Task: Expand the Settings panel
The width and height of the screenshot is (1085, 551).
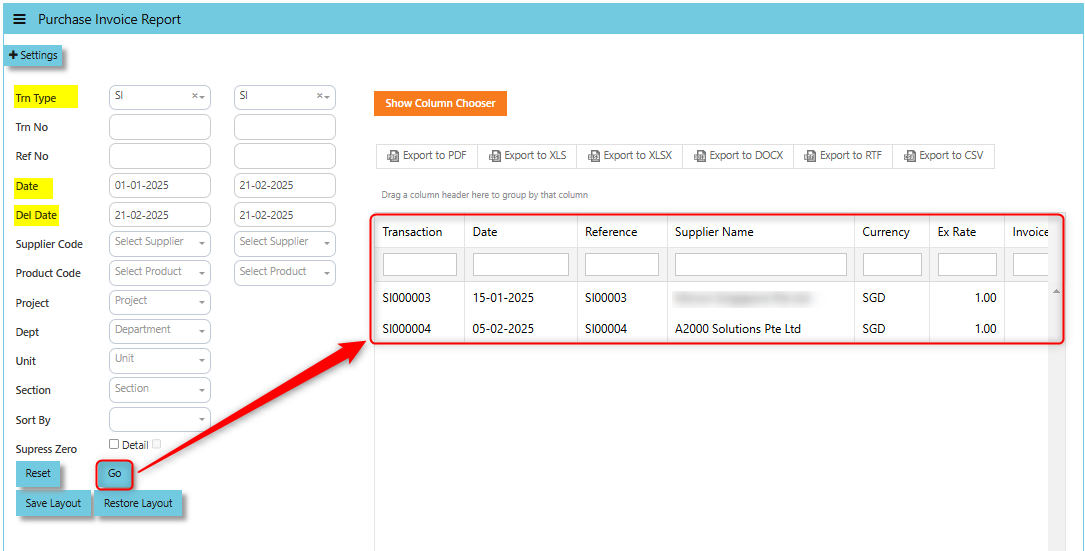Action: point(33,55)
